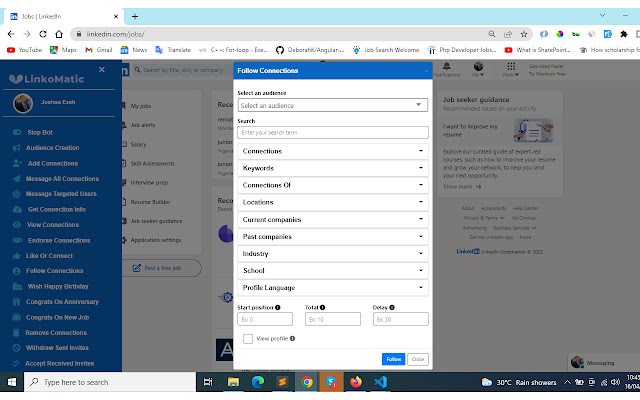Screen dimensions: 640x400
Task: Click Start position info icon
Action: 278,307
